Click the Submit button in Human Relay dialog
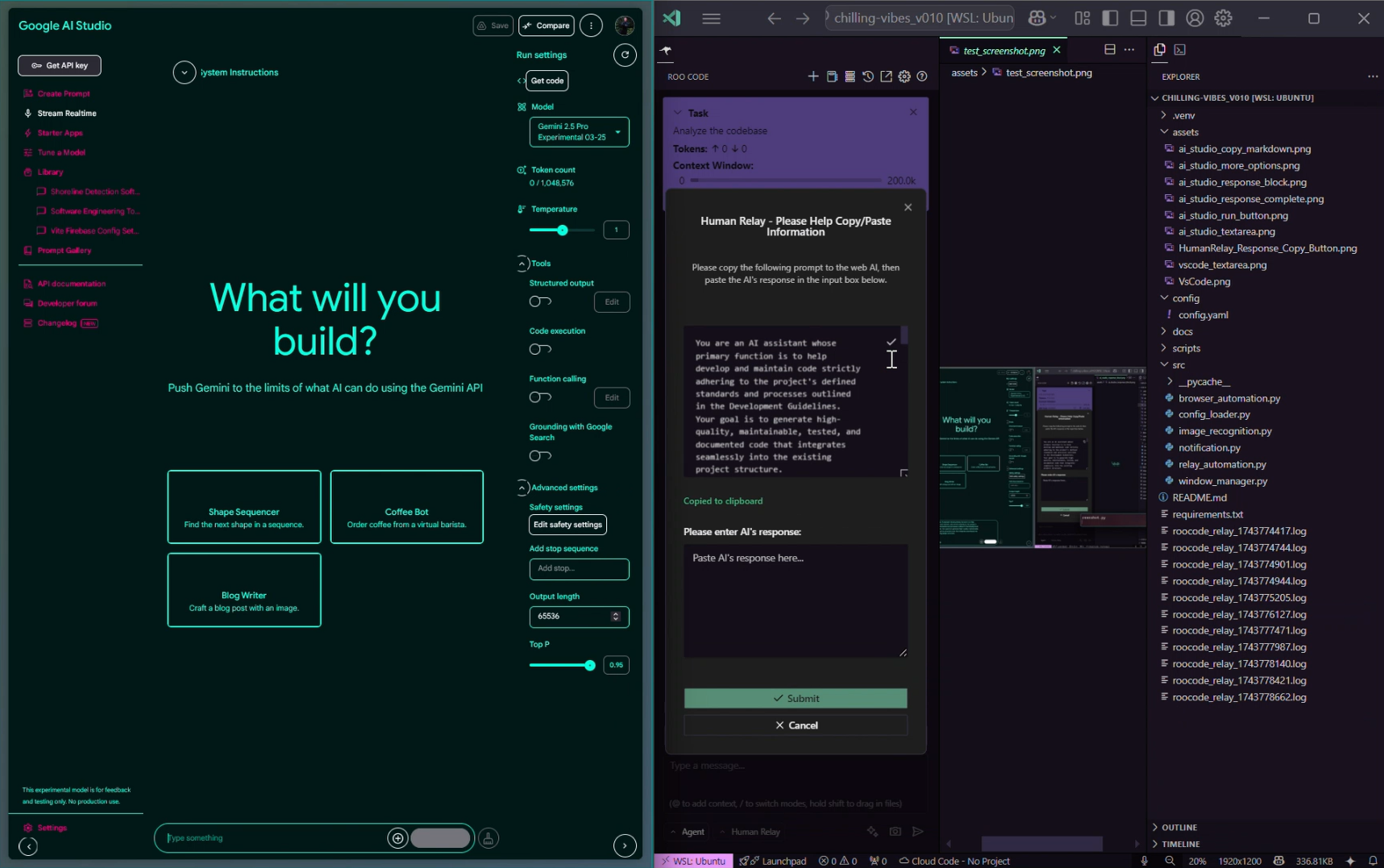Image resolution: width=1384 pixels, height=868 pixels. (796, 699)
